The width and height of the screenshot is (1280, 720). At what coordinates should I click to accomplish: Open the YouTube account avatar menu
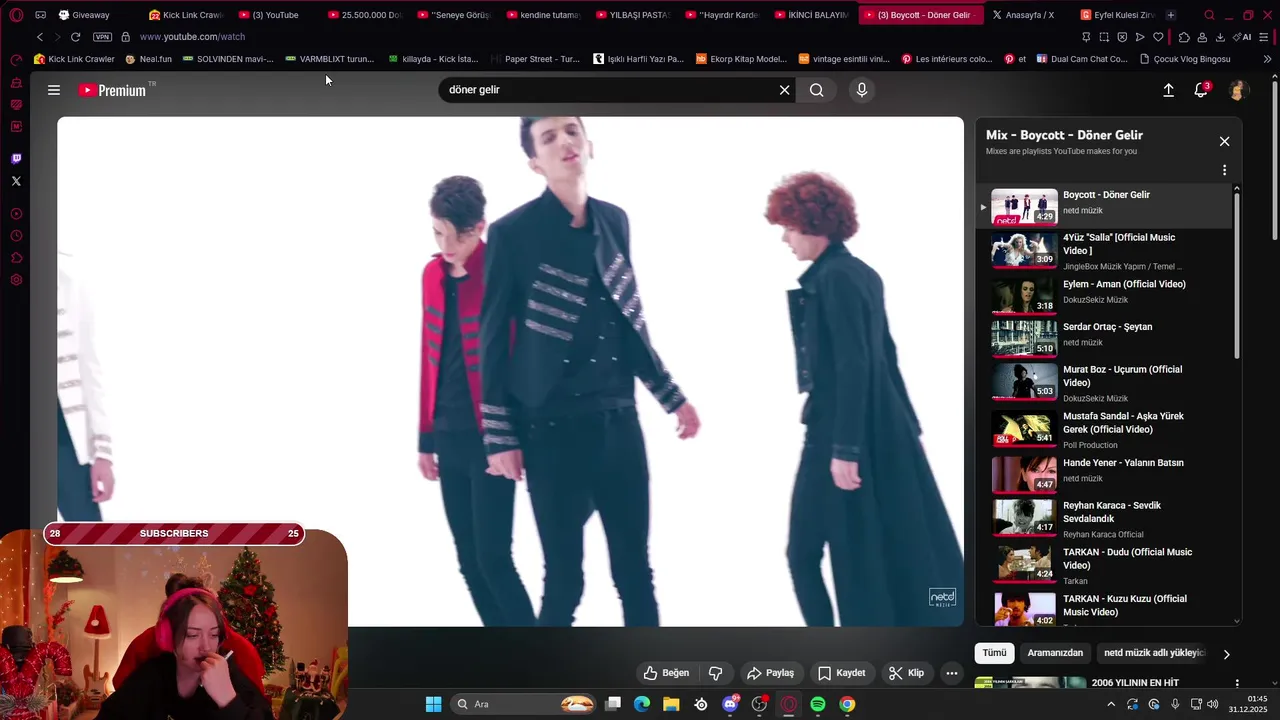1238,90
